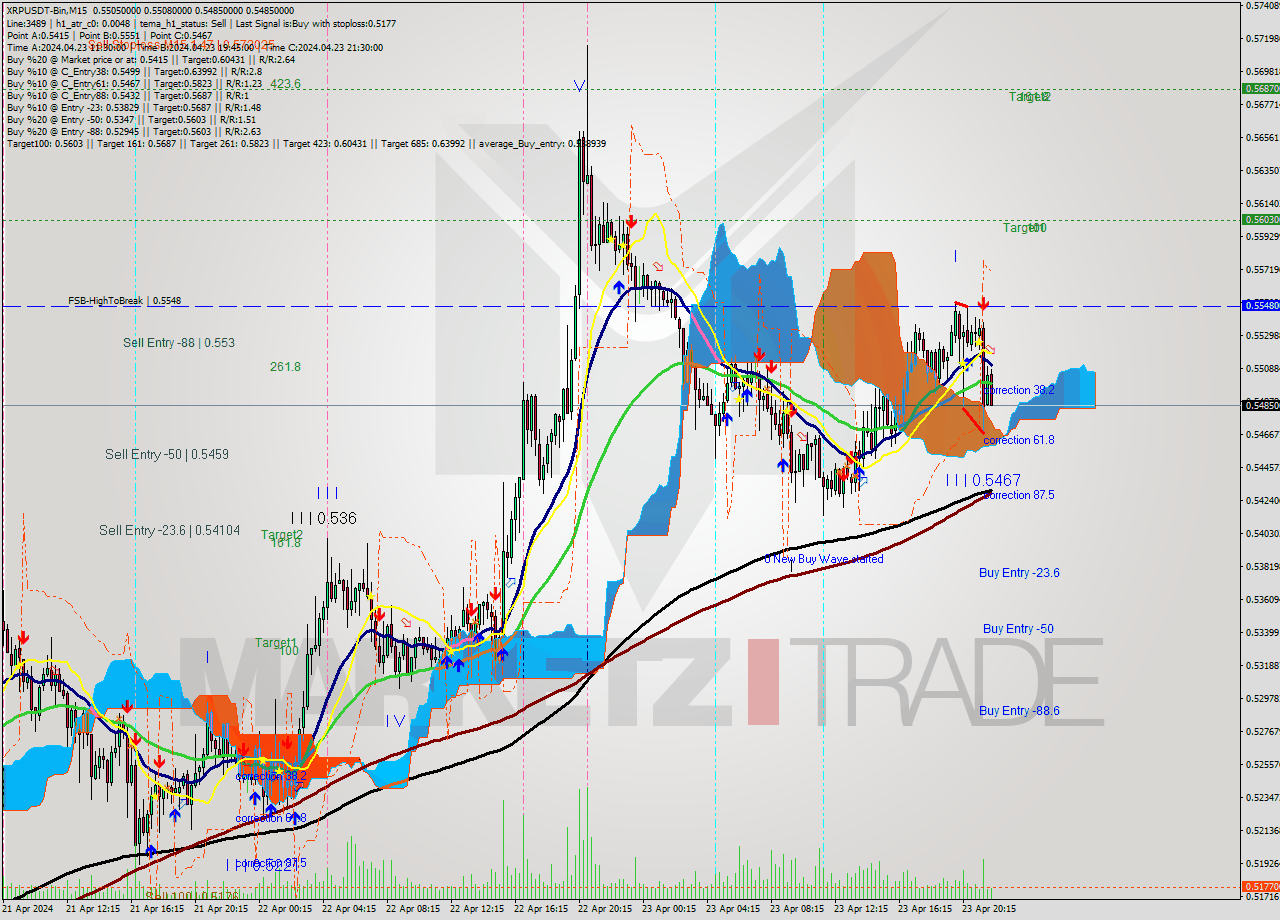Click the black 0.5485 current price tag
This screenshot has height=920, width=1280.
[x=1260, y=405]
